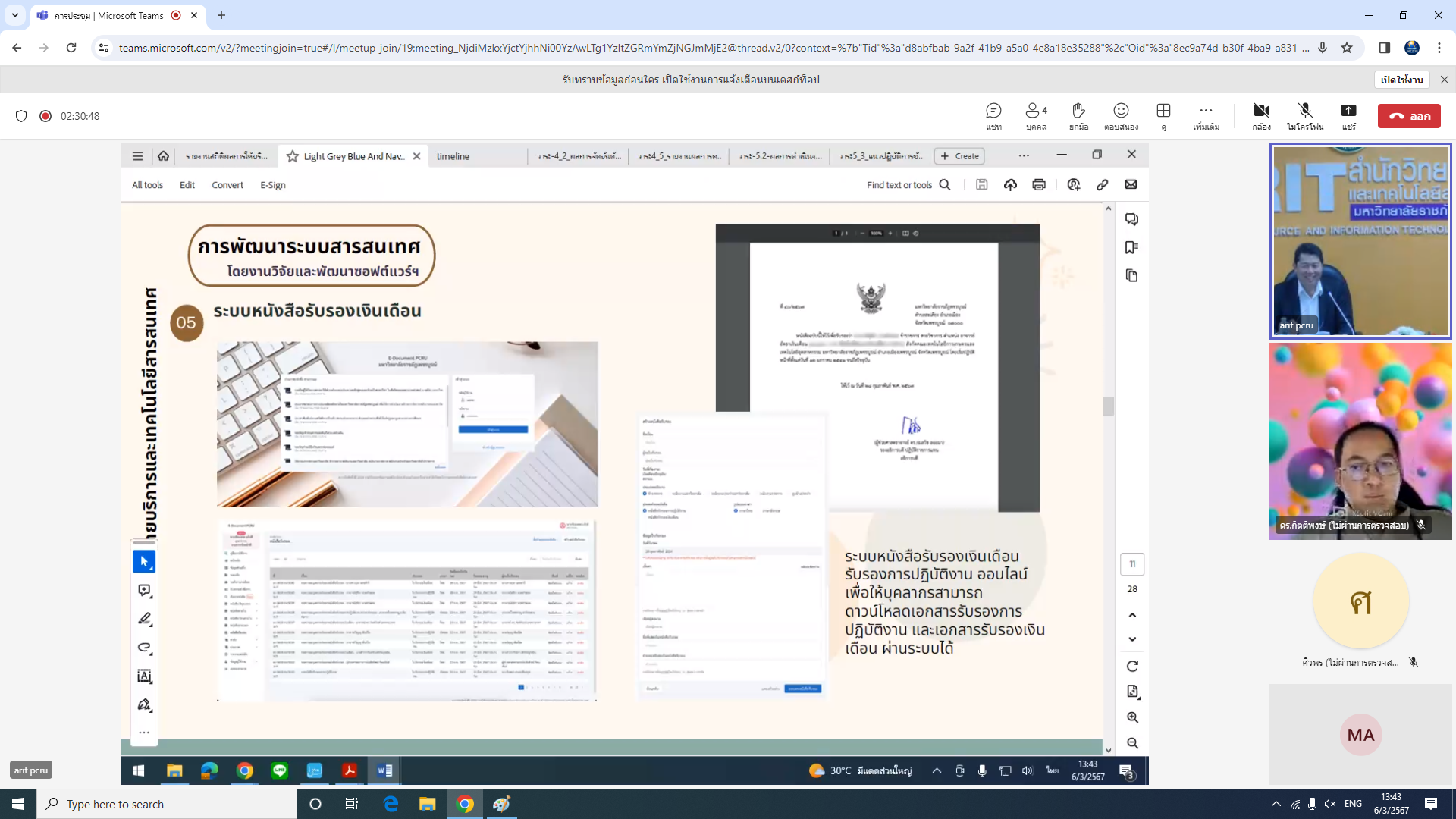The height and width of the screenshot is (819, 1456).
Task: Send the PDF by email
Action: 1131,184
